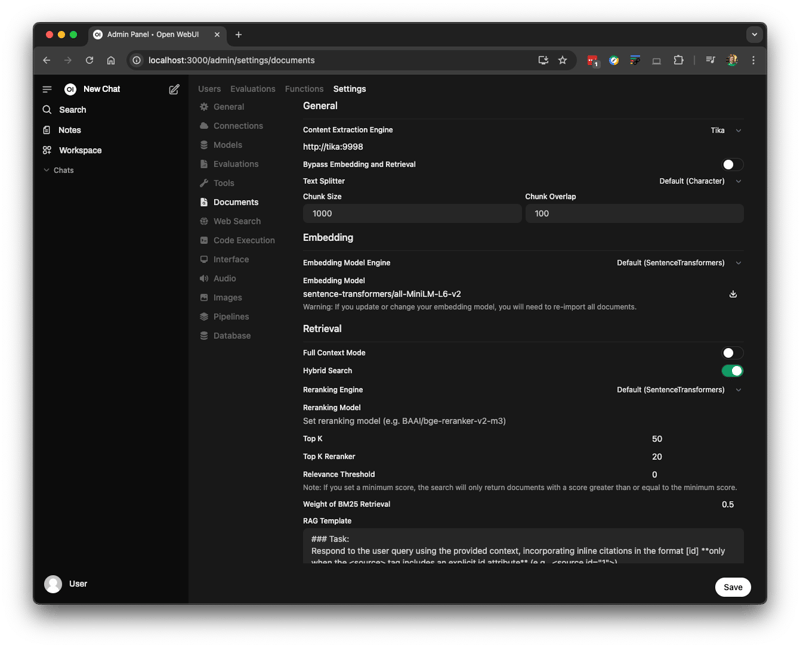Open the User profile menu
The height and width of the screenshot is (648, 800).
click(x=66, y=584)
